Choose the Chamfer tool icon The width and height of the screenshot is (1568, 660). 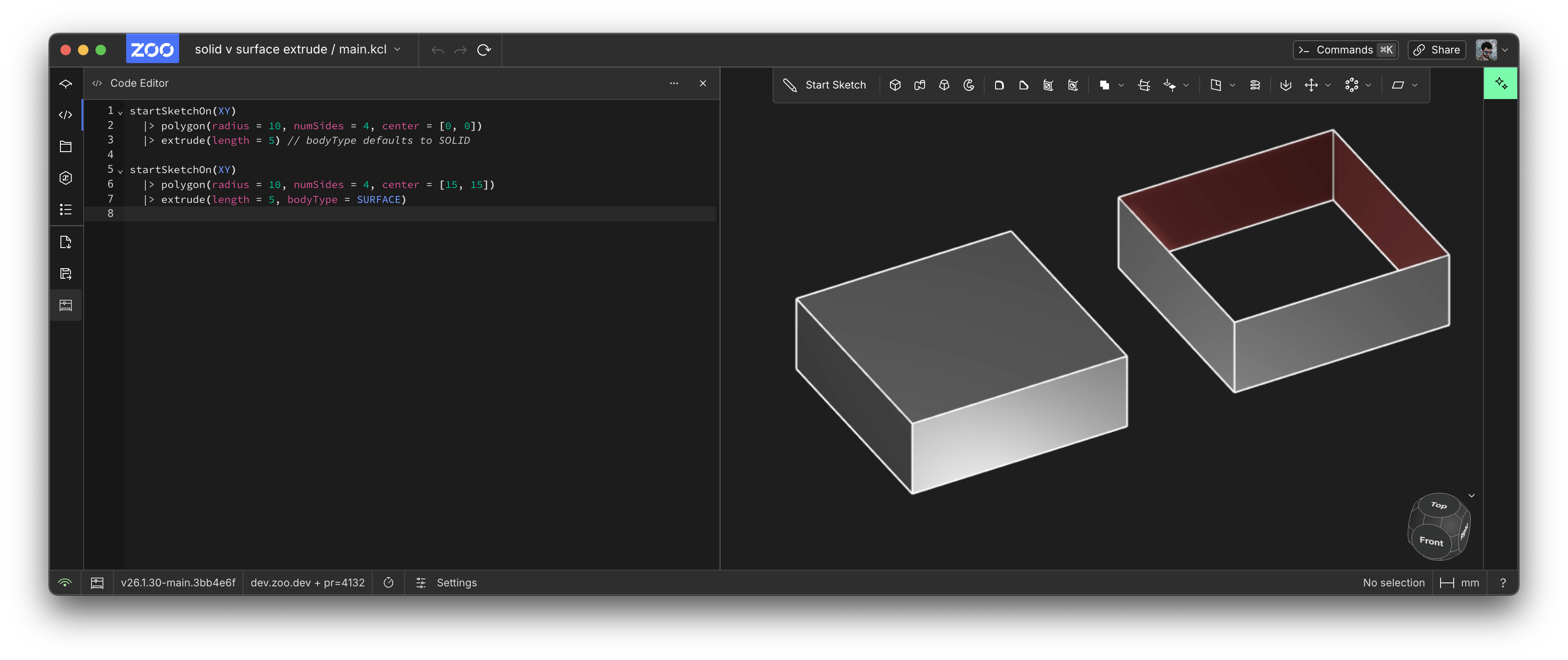pyautogui.click(x=1023, y=85)
